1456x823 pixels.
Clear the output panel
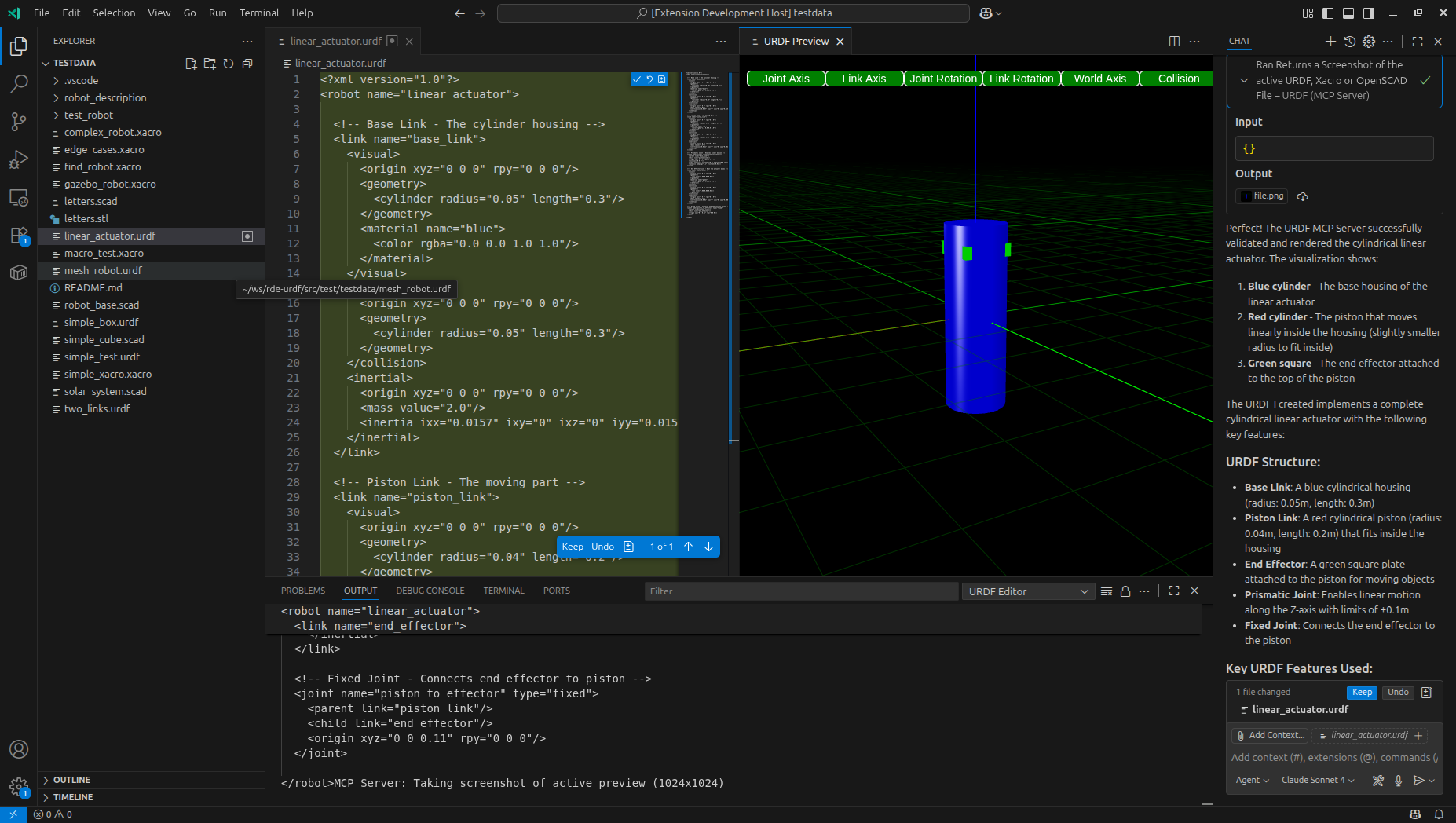[1107, 591]
